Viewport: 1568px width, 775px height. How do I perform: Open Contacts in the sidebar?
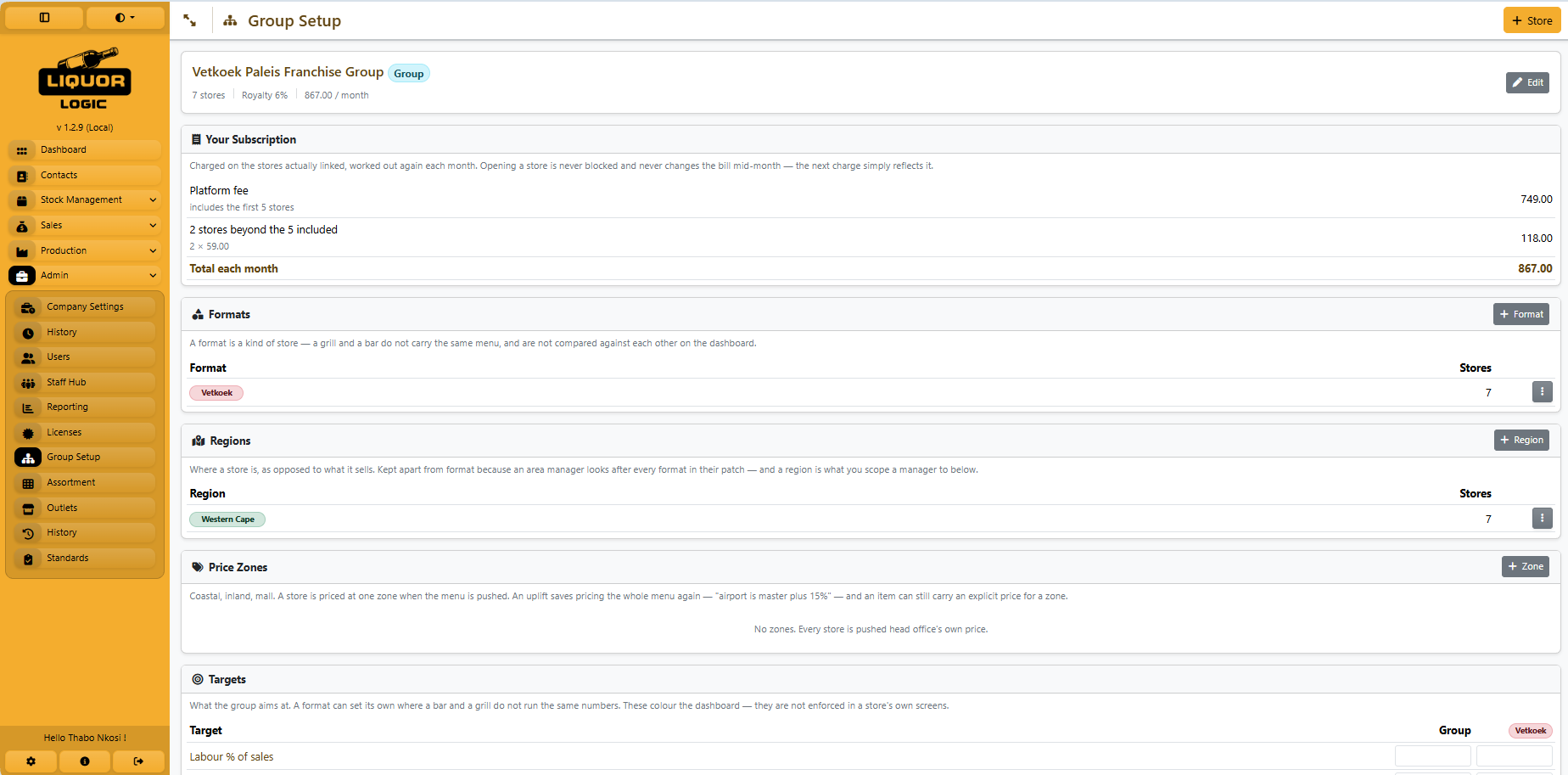[x=84, y=175]
